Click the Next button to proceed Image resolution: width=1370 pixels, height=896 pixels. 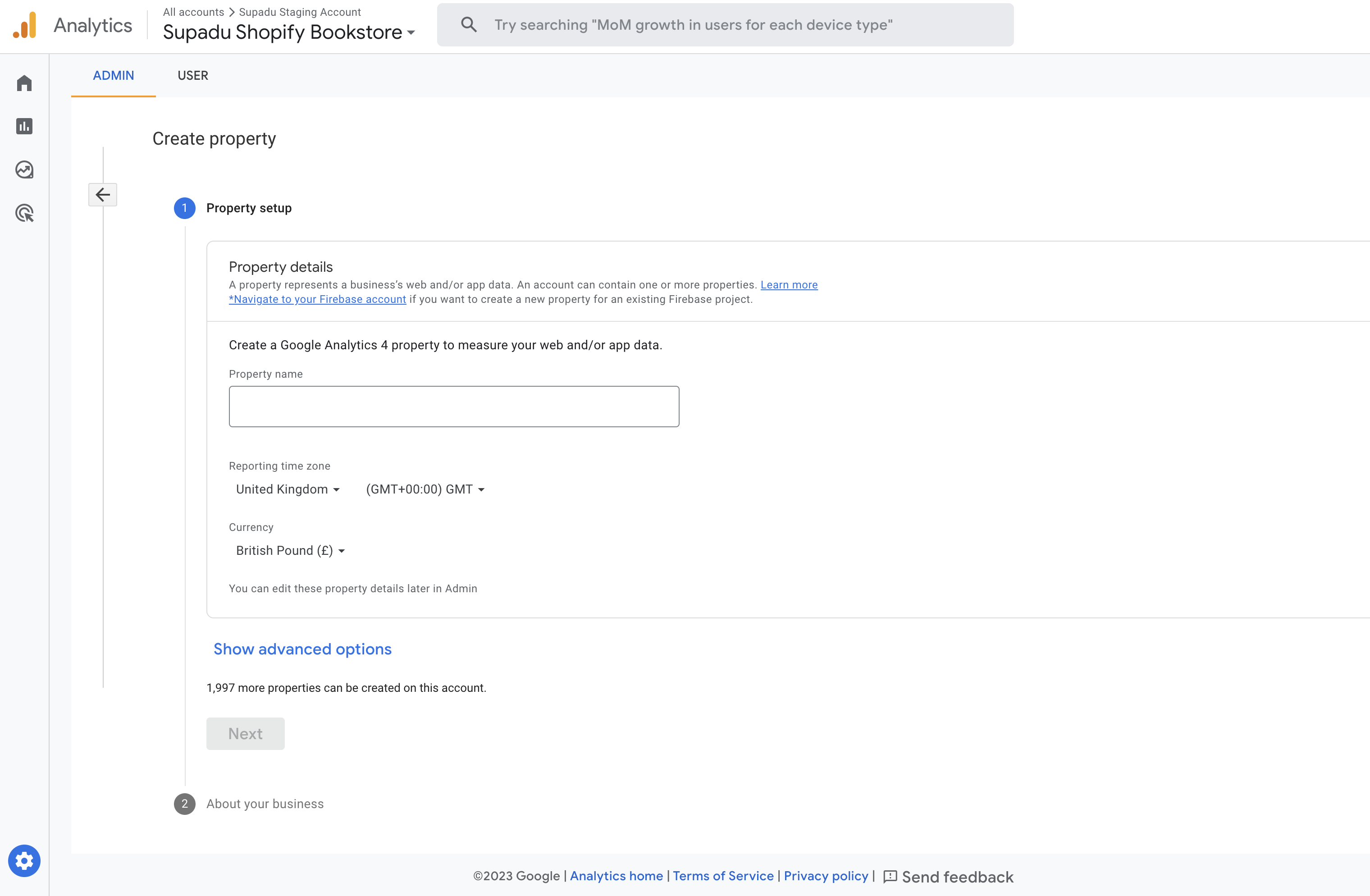pos(245,733)
